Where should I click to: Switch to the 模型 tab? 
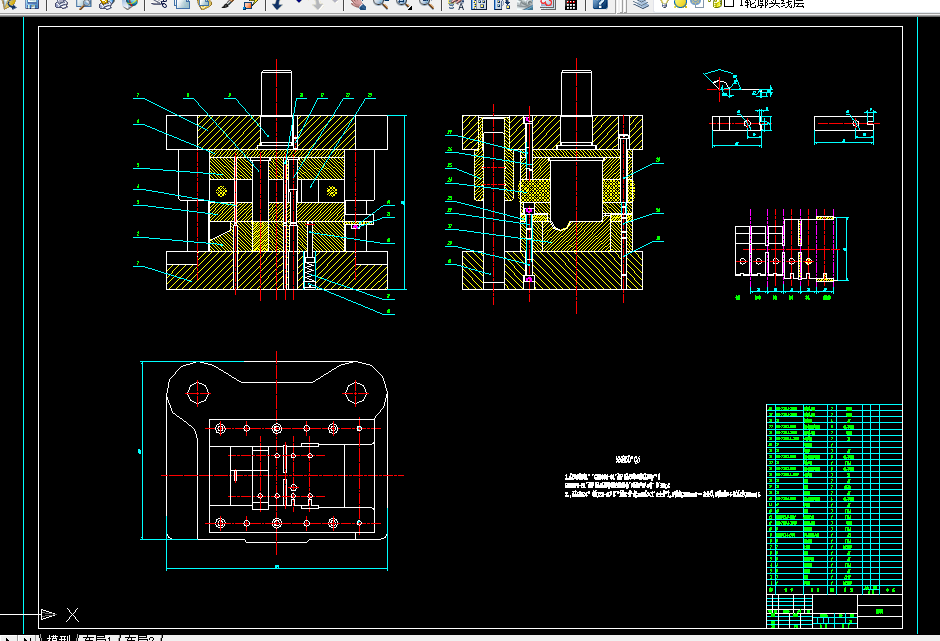click(58, 638)
